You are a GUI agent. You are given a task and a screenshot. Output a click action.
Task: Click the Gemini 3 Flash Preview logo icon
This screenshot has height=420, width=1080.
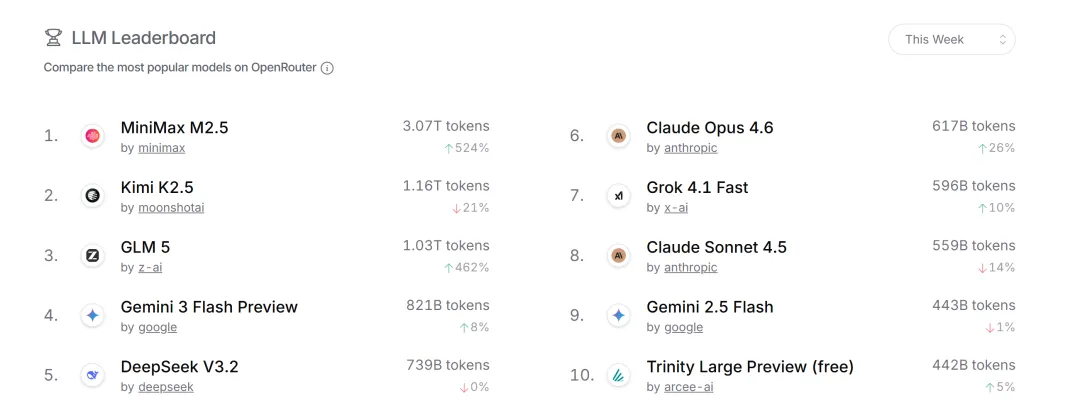(x=93, y=316)
